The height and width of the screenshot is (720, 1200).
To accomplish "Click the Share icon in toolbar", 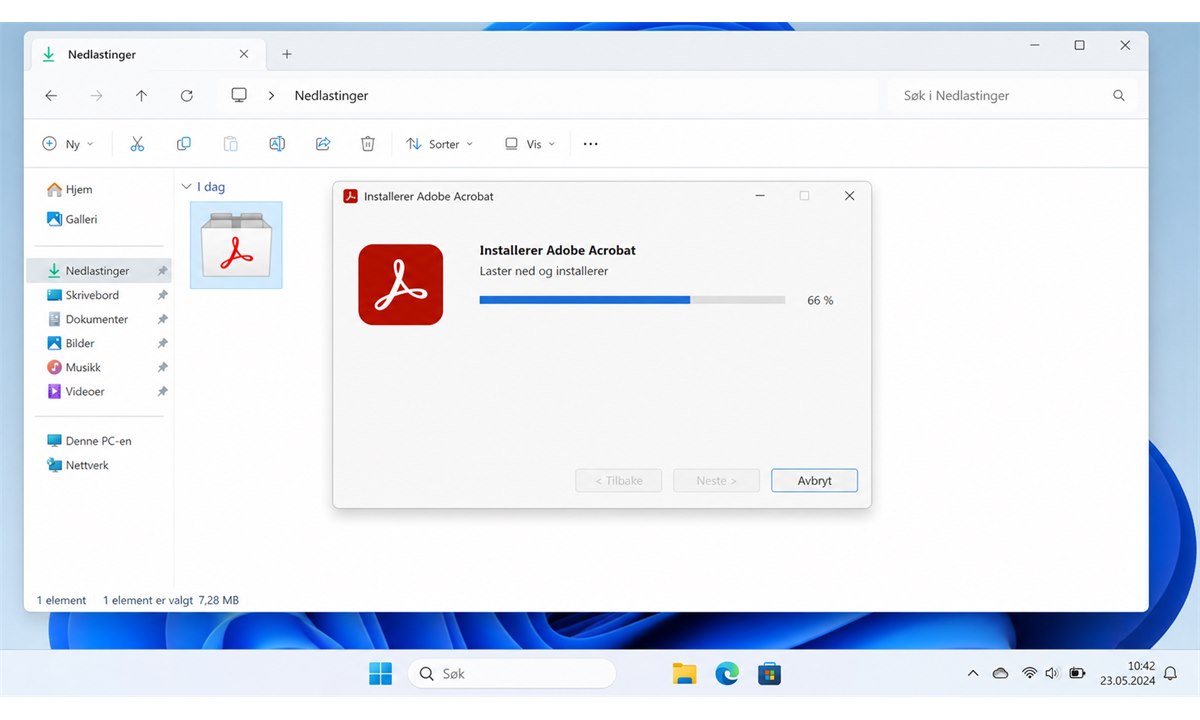I will coord(323,144).
